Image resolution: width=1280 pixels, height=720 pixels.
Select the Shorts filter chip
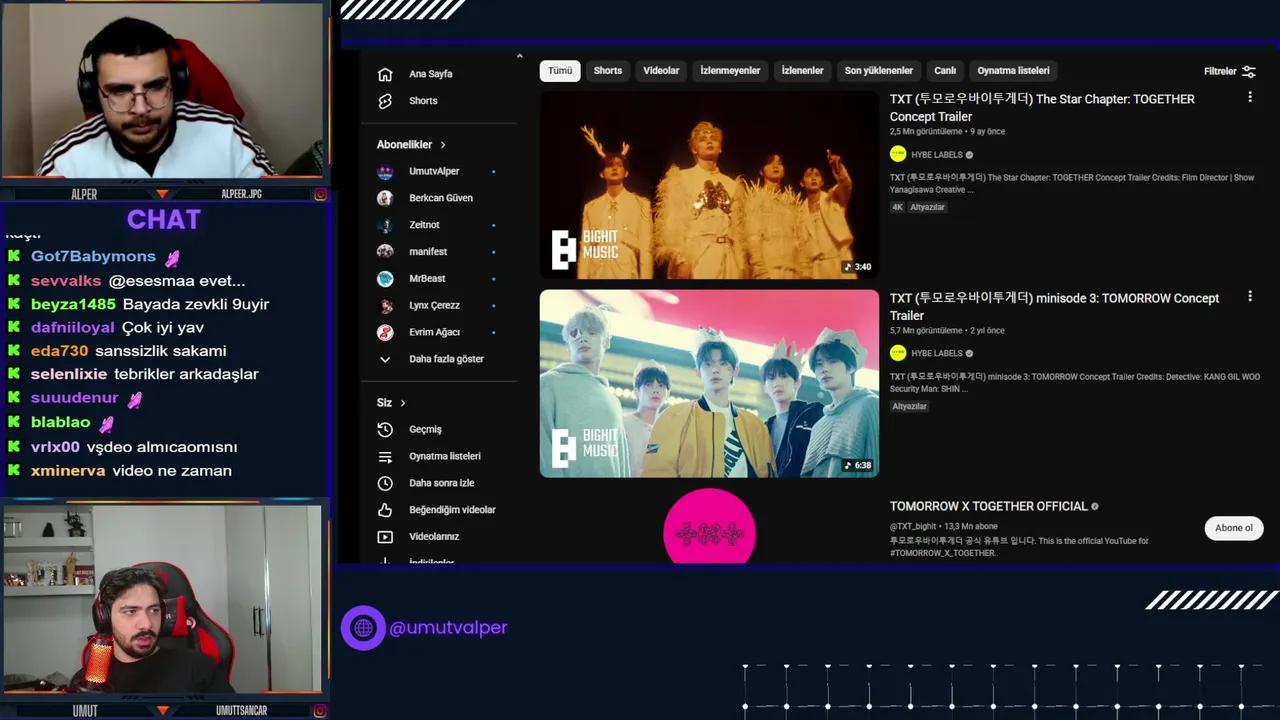pyautogui.click(x=608, y=71)
